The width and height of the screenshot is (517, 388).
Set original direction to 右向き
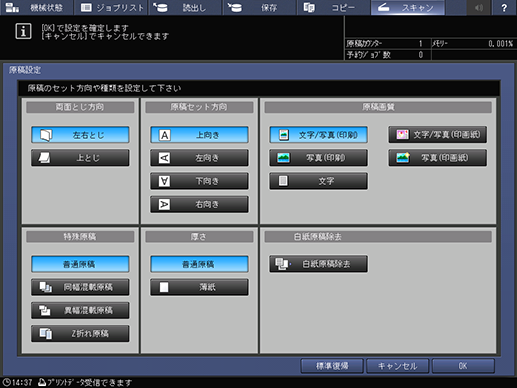(x=199, y=204)
